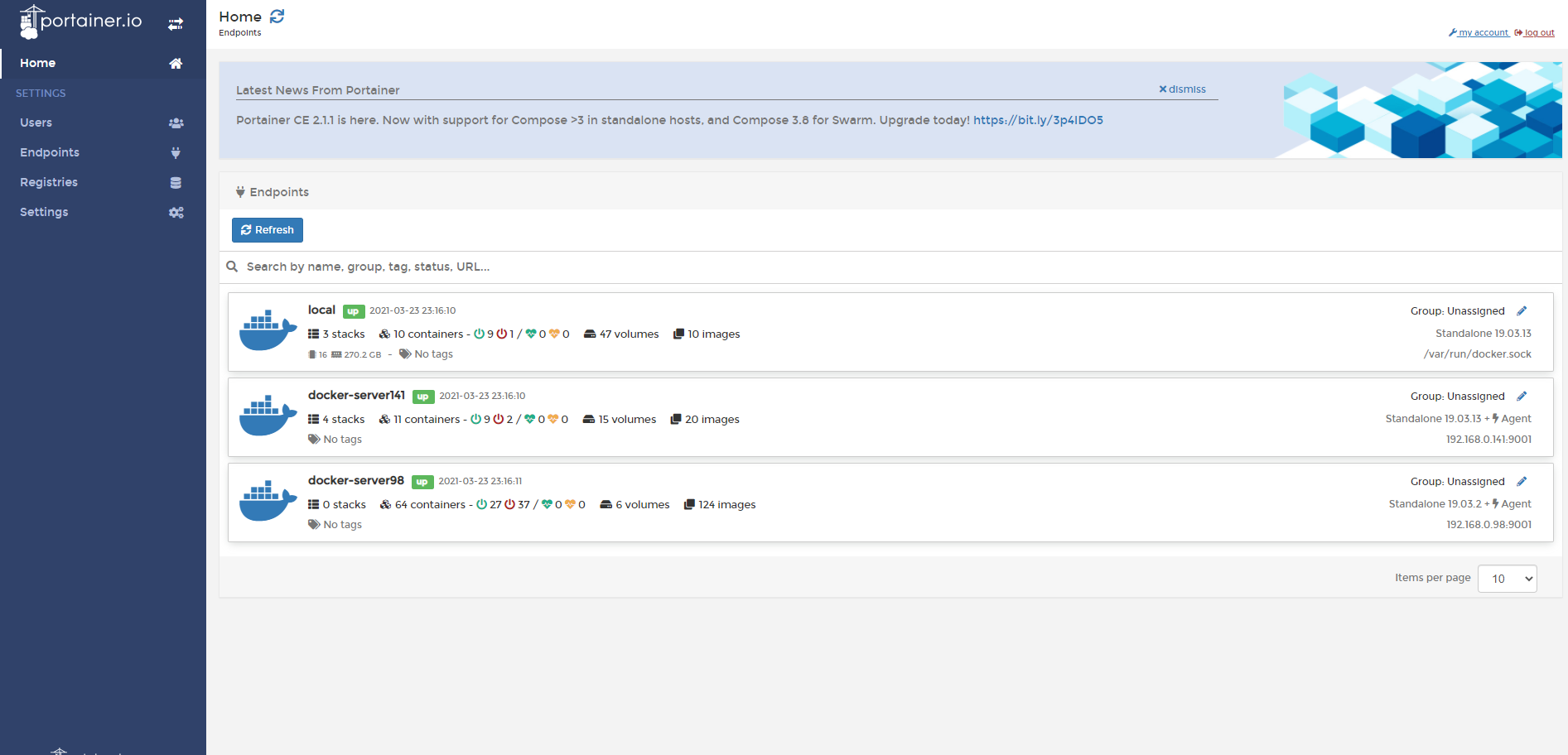Screen dimensions: 1568x755
Task: Click '124 images' in docker-server98 row
Action: tap(727, 505)
